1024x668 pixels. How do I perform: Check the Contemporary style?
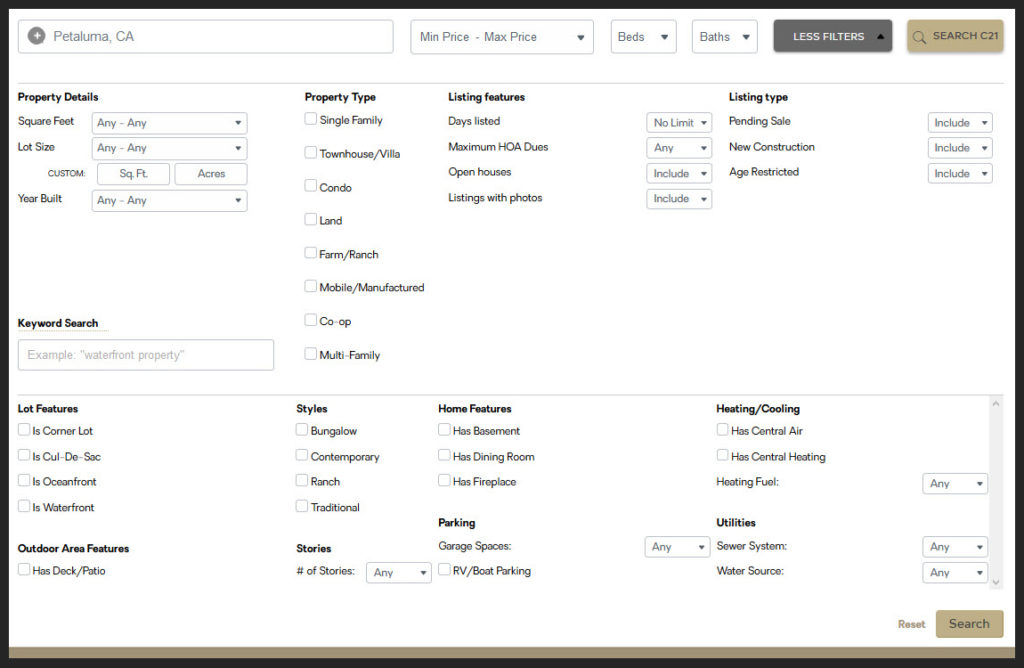(x=302, y=455)
